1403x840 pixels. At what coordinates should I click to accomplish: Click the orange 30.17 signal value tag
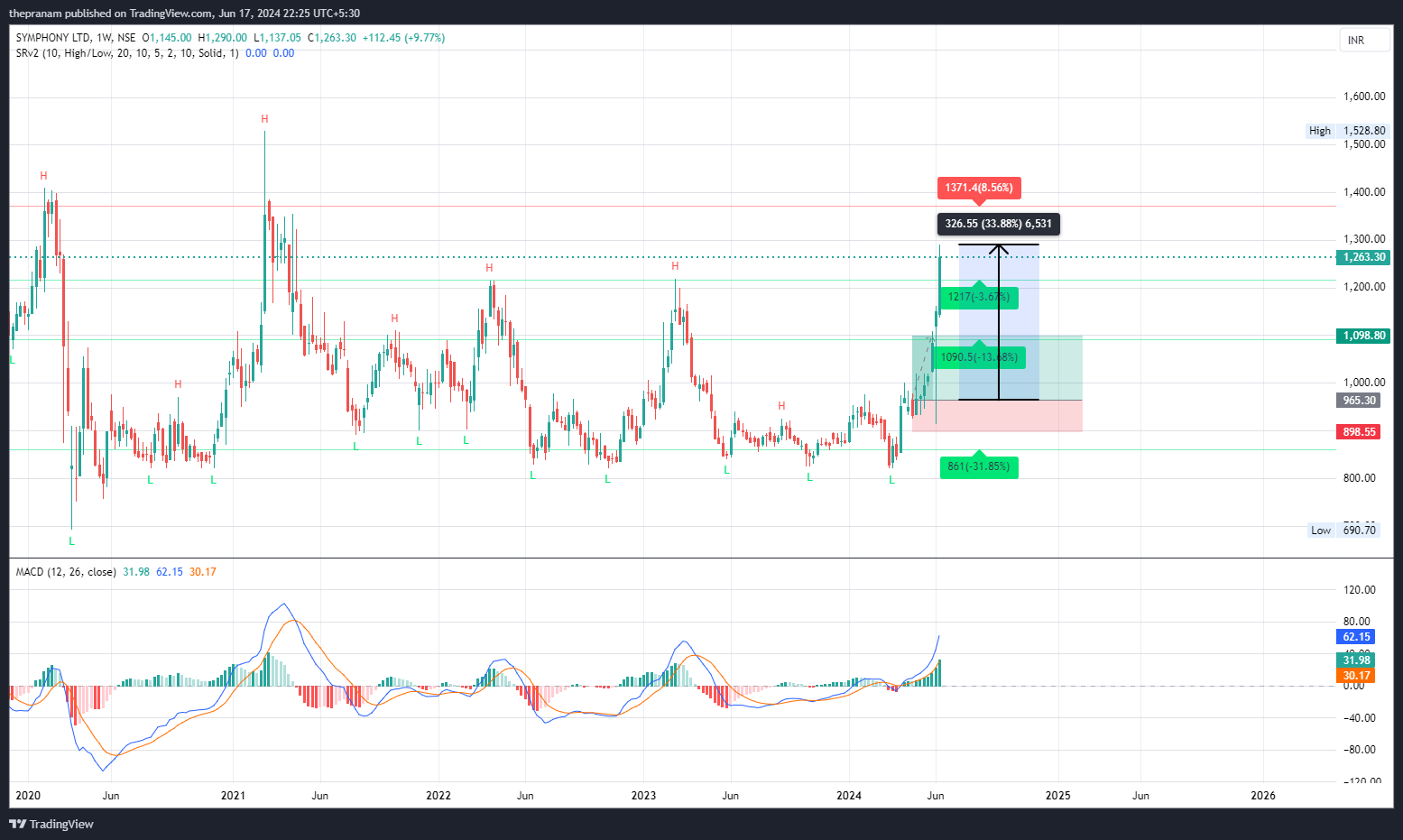(x=1356, y=676)
